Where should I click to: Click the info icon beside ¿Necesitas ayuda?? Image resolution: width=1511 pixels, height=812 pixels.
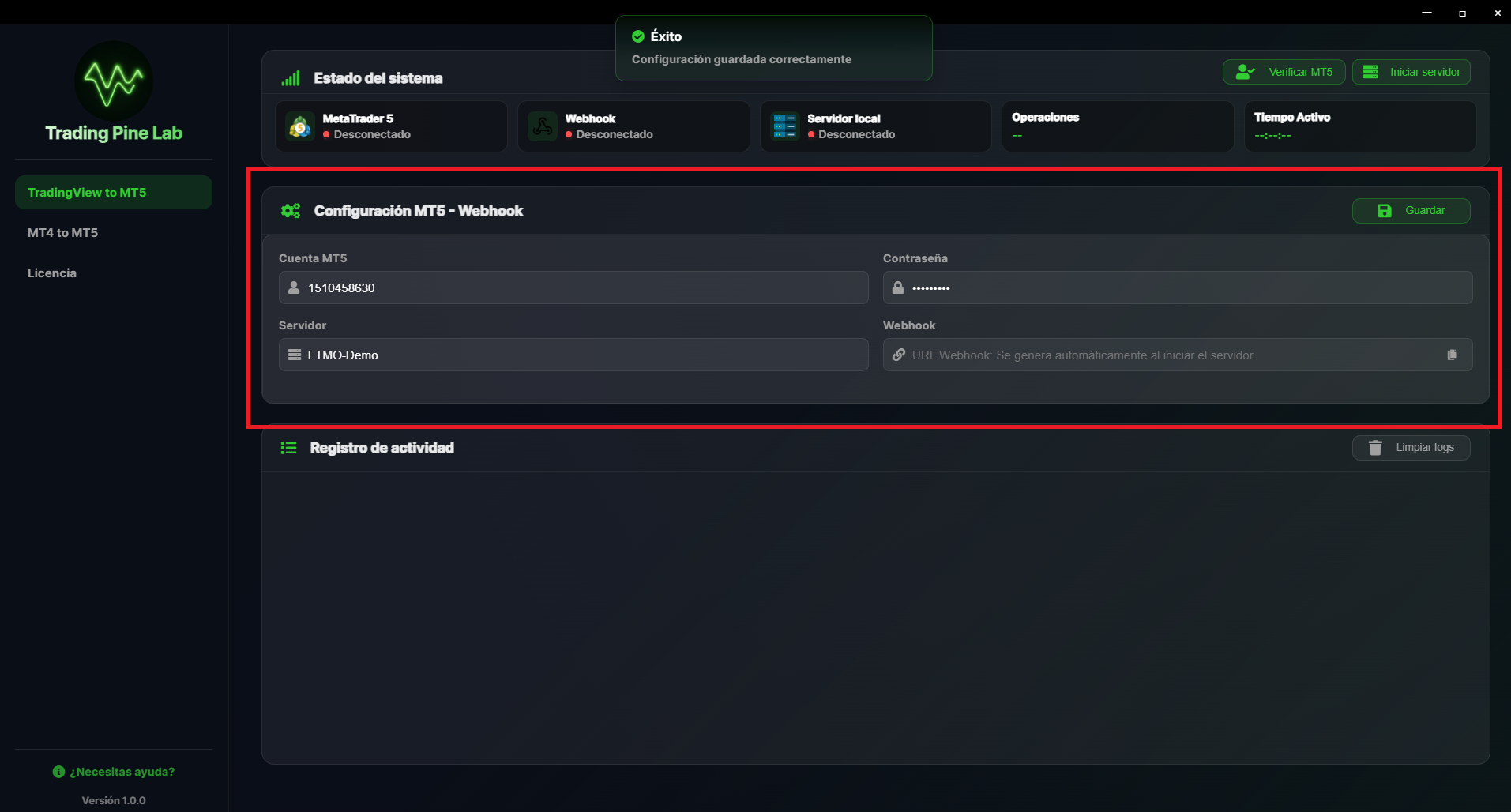click(x=58, y=772)
